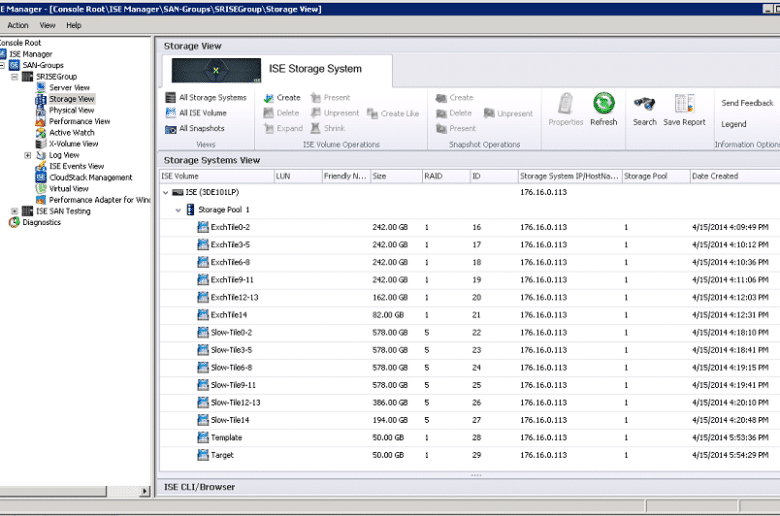780x516 pixels.
Task: Show All Storage Systems view
Action: pyautogui.click(x=206, y=98)
